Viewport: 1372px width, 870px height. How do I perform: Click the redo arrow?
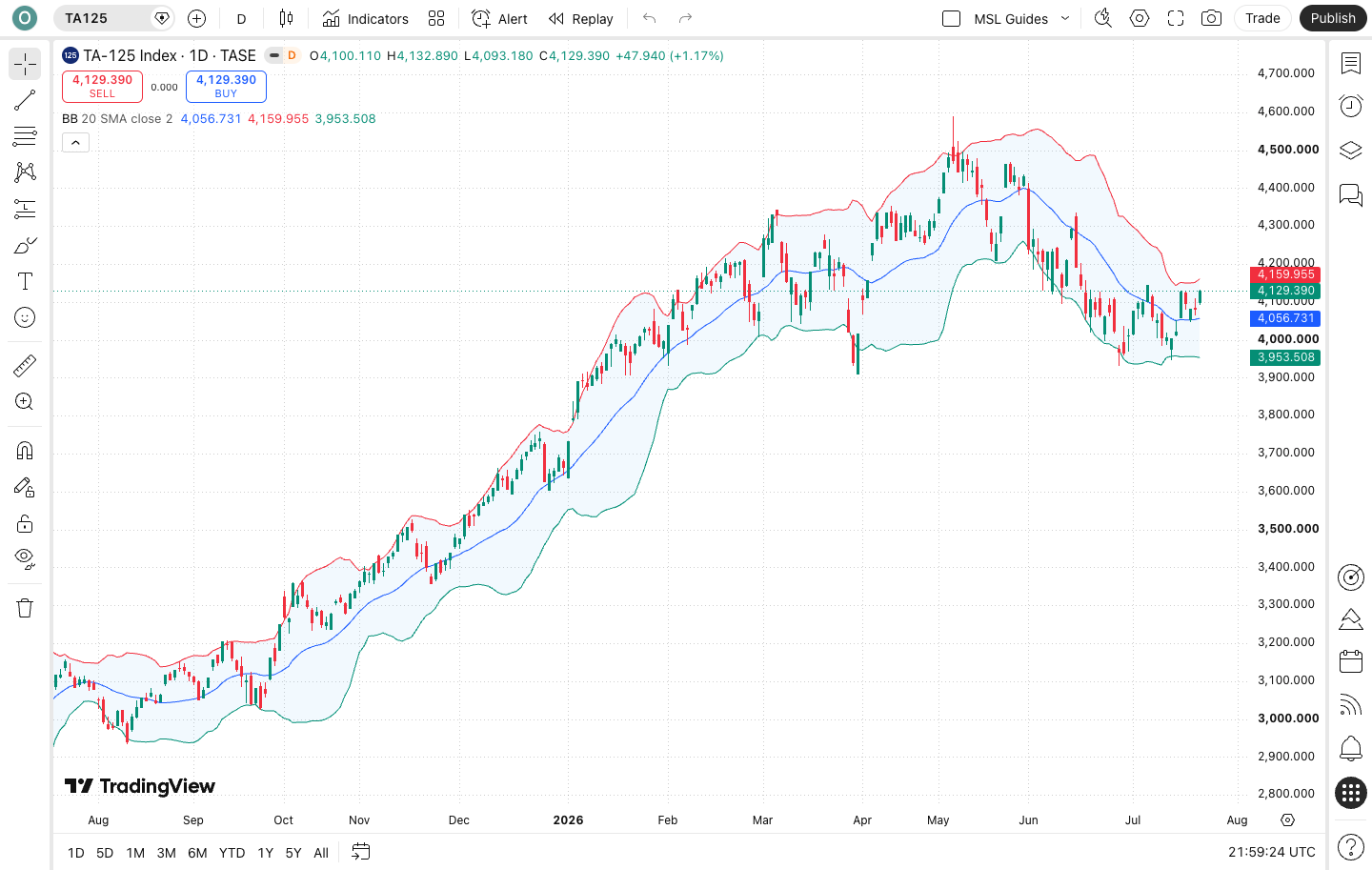click(686, 18)
